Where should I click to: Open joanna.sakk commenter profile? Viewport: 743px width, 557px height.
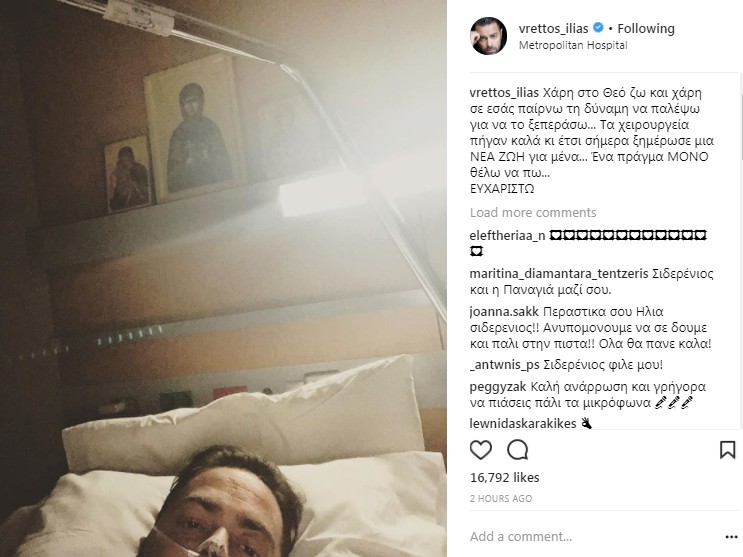pyautogui.click(x=504, y=311)
